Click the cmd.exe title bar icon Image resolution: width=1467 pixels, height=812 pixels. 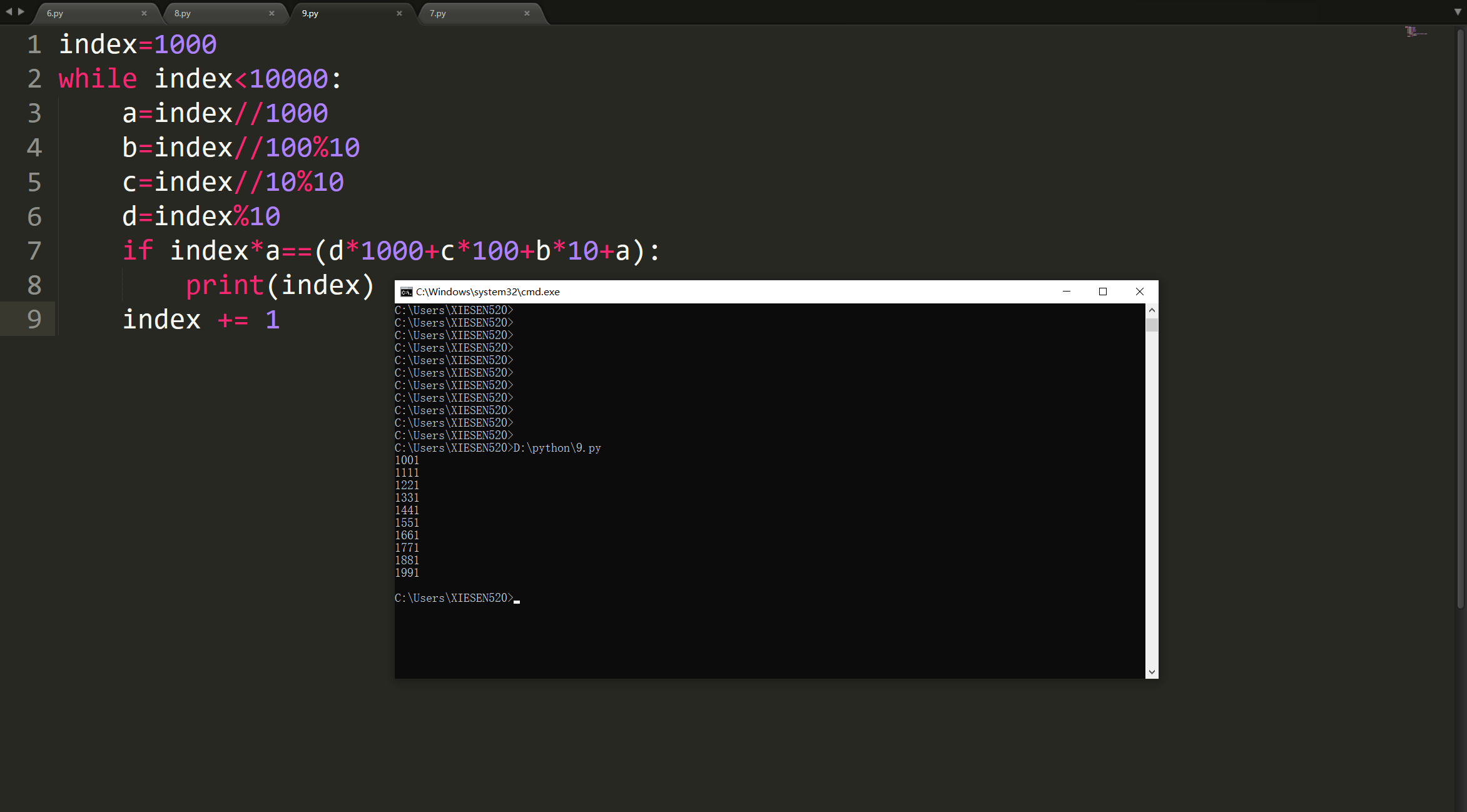[x=406, y=292]
